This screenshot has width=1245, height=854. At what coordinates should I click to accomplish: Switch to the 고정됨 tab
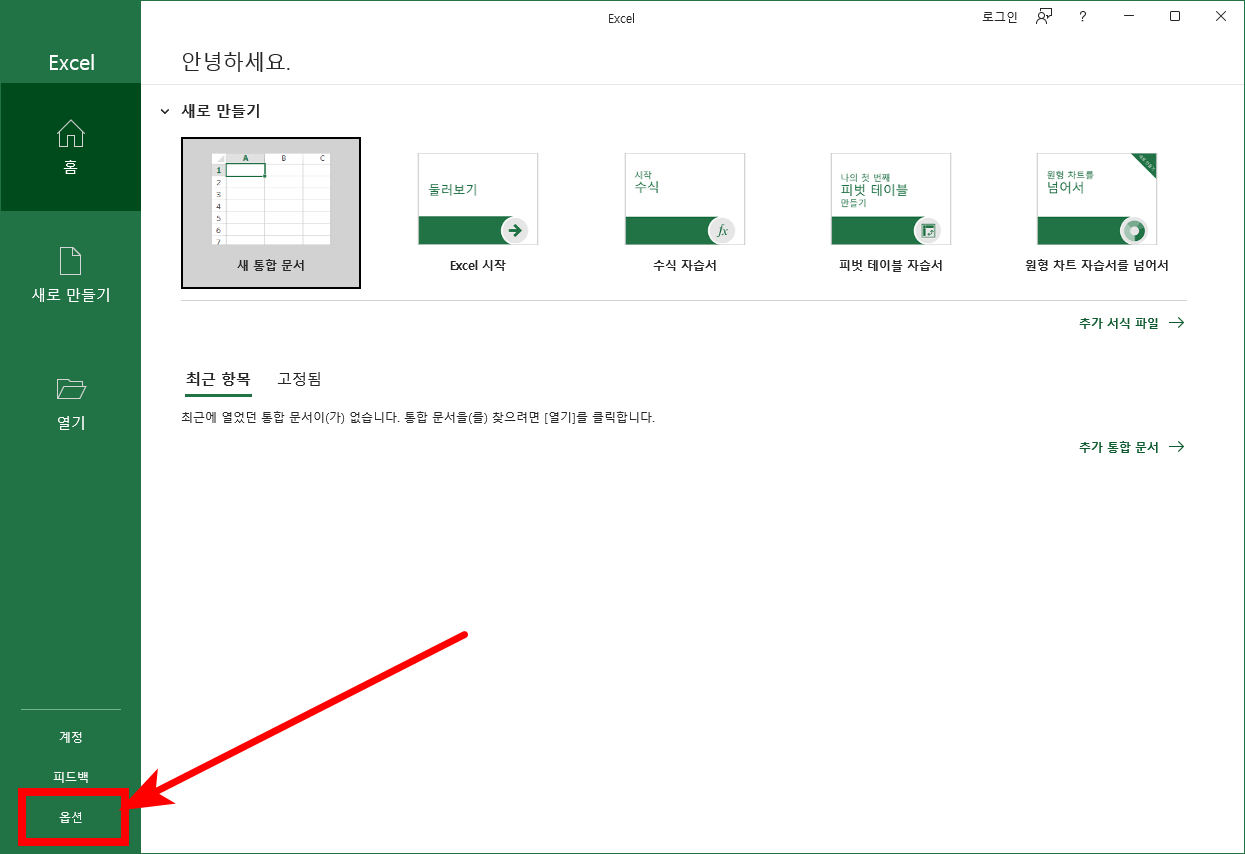click(x=299, y=379)
